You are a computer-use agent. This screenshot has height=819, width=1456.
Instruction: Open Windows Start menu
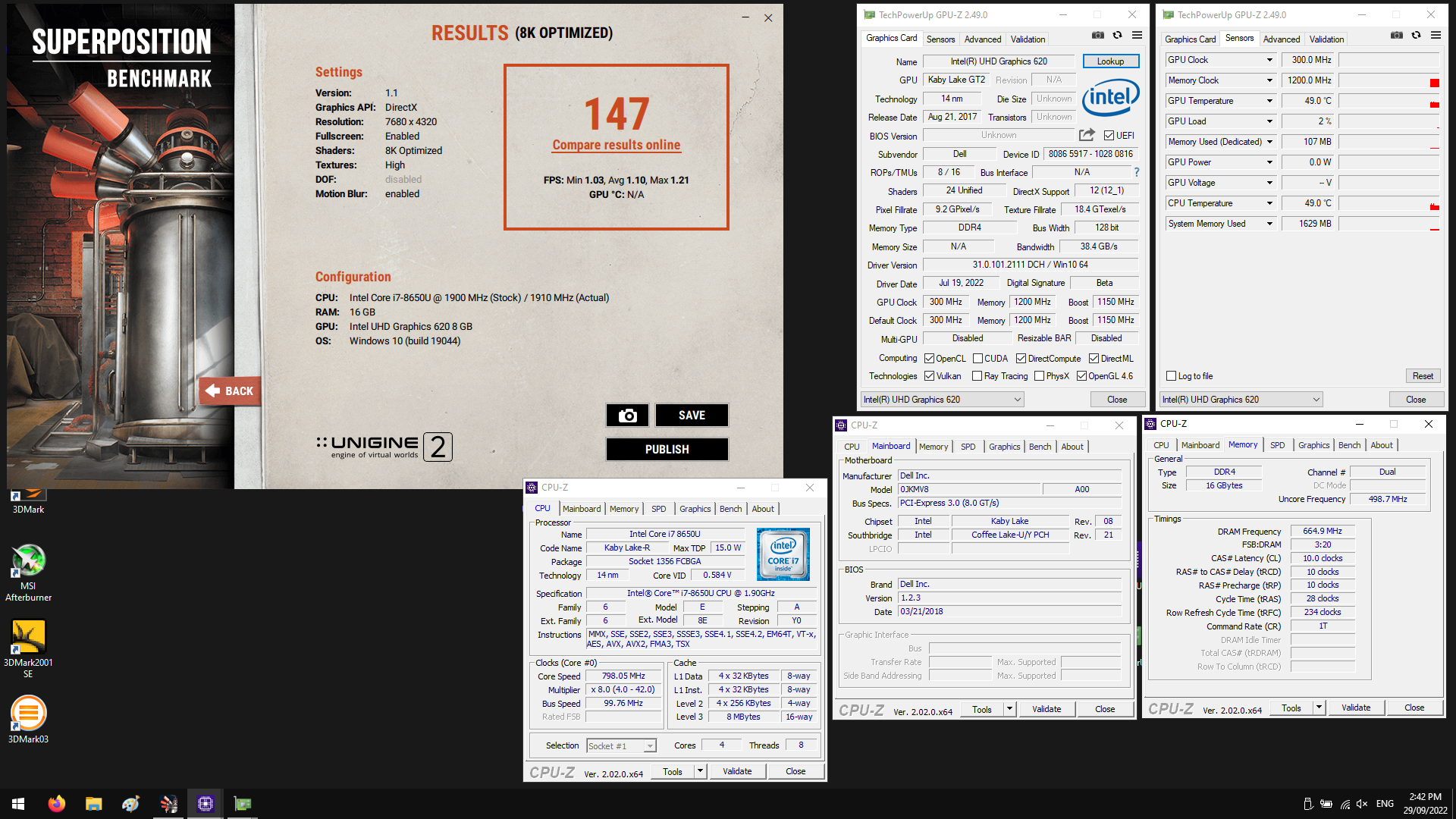[18, 804]
